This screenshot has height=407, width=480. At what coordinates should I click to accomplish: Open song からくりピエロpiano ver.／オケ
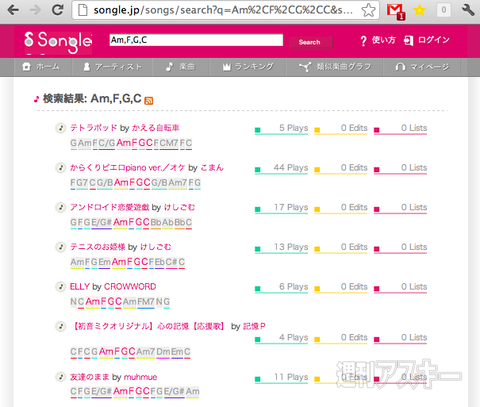tap(127, 167)
